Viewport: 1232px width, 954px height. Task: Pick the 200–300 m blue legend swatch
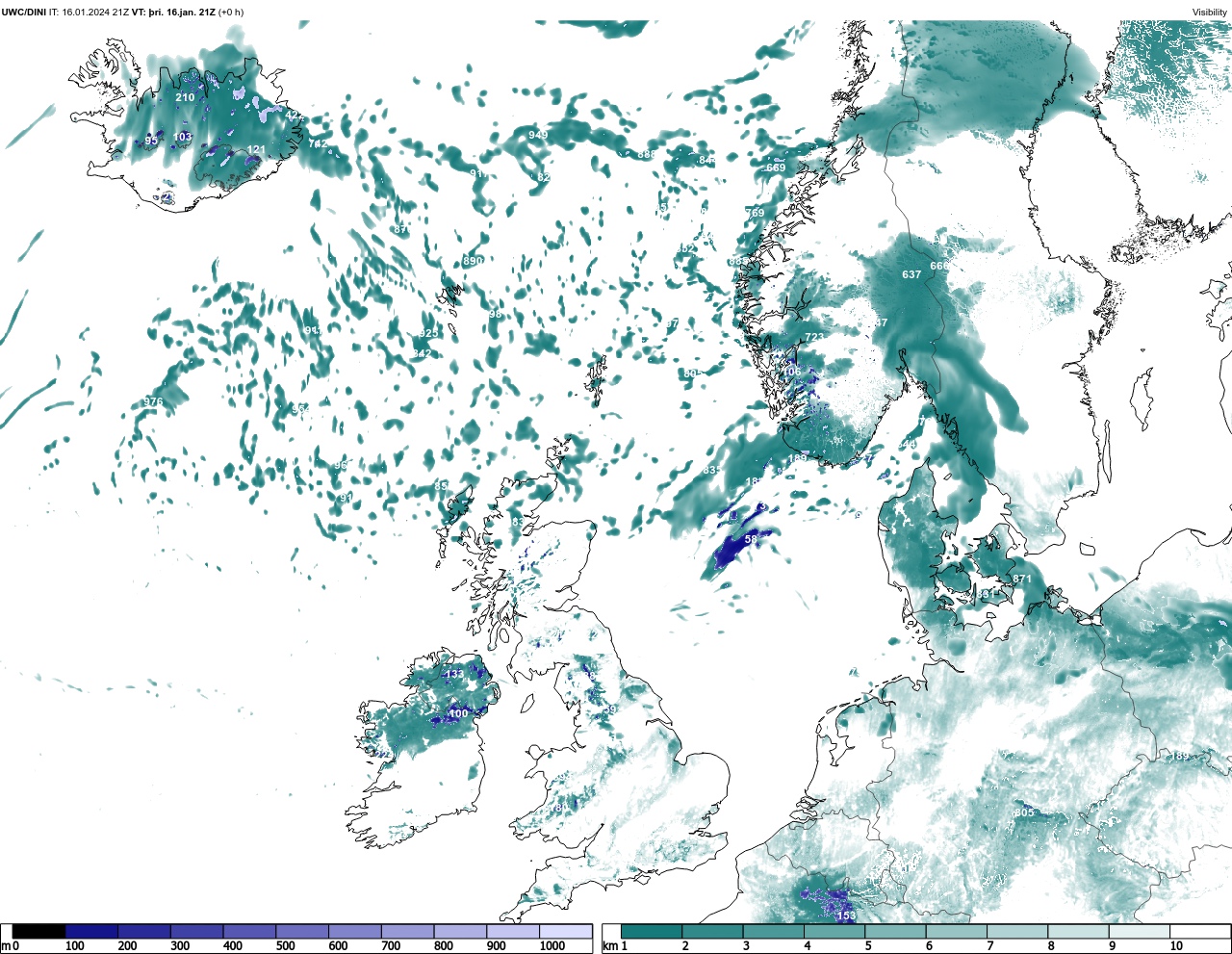click(x=144, y=931)
